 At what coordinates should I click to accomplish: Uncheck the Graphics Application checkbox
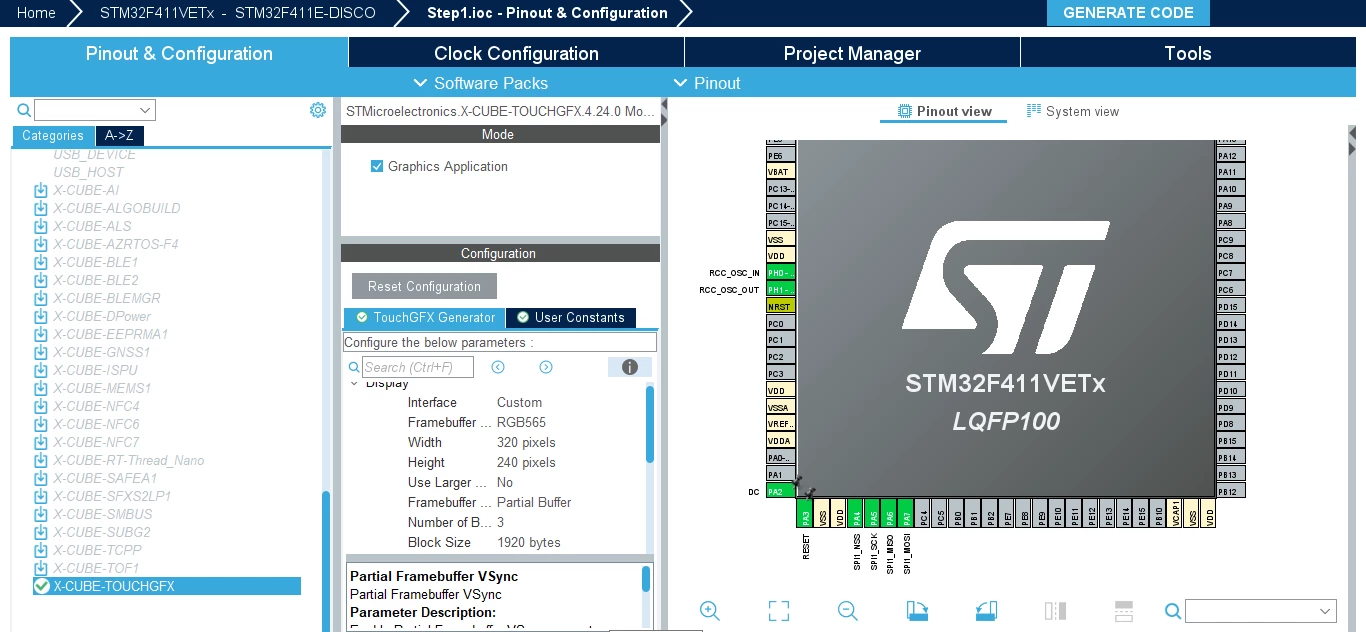coord(377,166)
